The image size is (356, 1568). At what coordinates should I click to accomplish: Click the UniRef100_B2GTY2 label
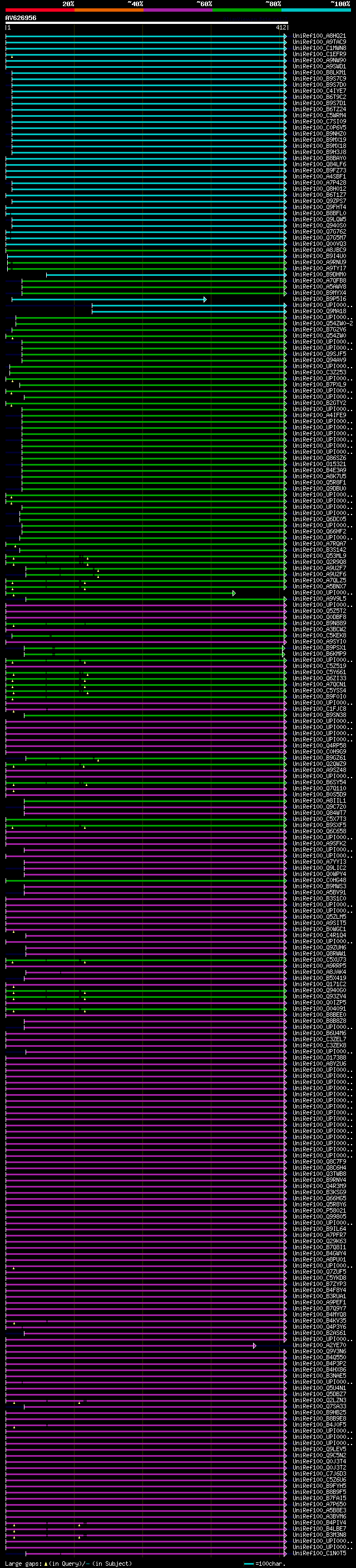319,403
